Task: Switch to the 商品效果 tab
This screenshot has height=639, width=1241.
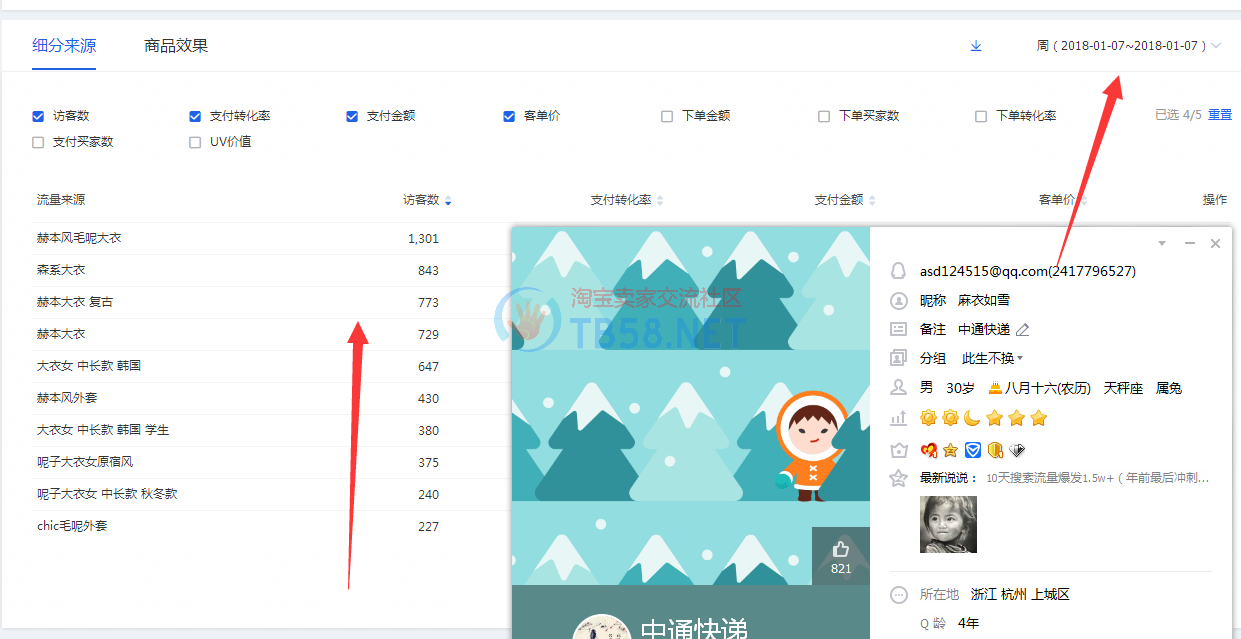Action: coord(176,46)
